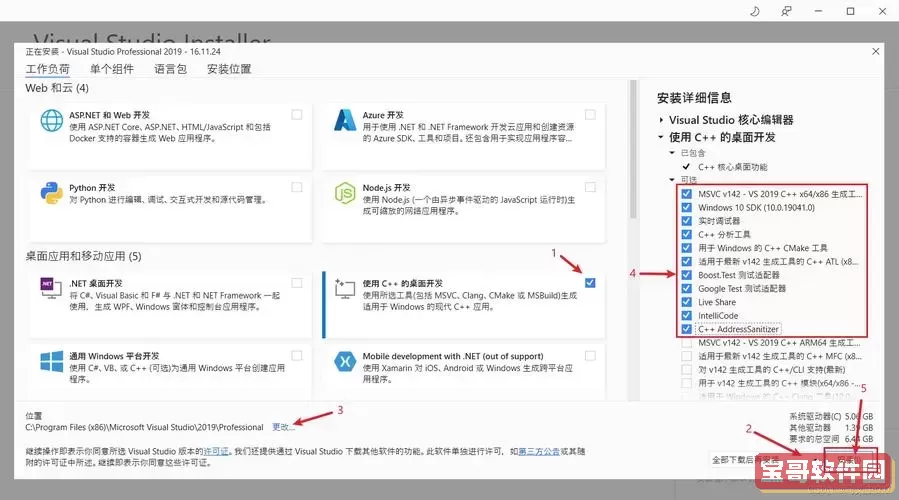Check the Azure 开发 workload box

tap(591, 115)
